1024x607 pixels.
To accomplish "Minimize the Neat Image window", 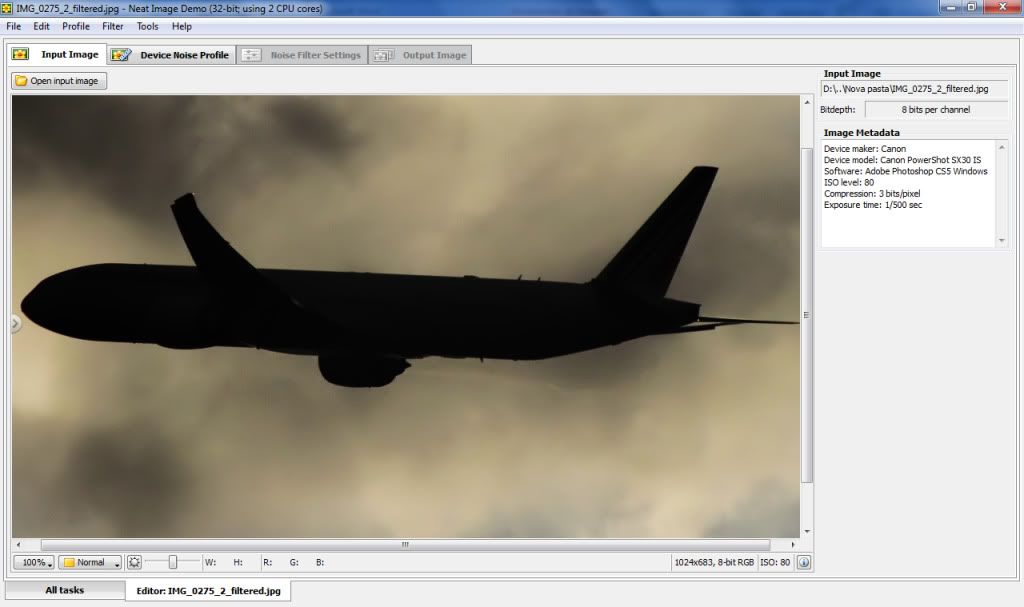I will pyautogui.click(x=951, y=7).
